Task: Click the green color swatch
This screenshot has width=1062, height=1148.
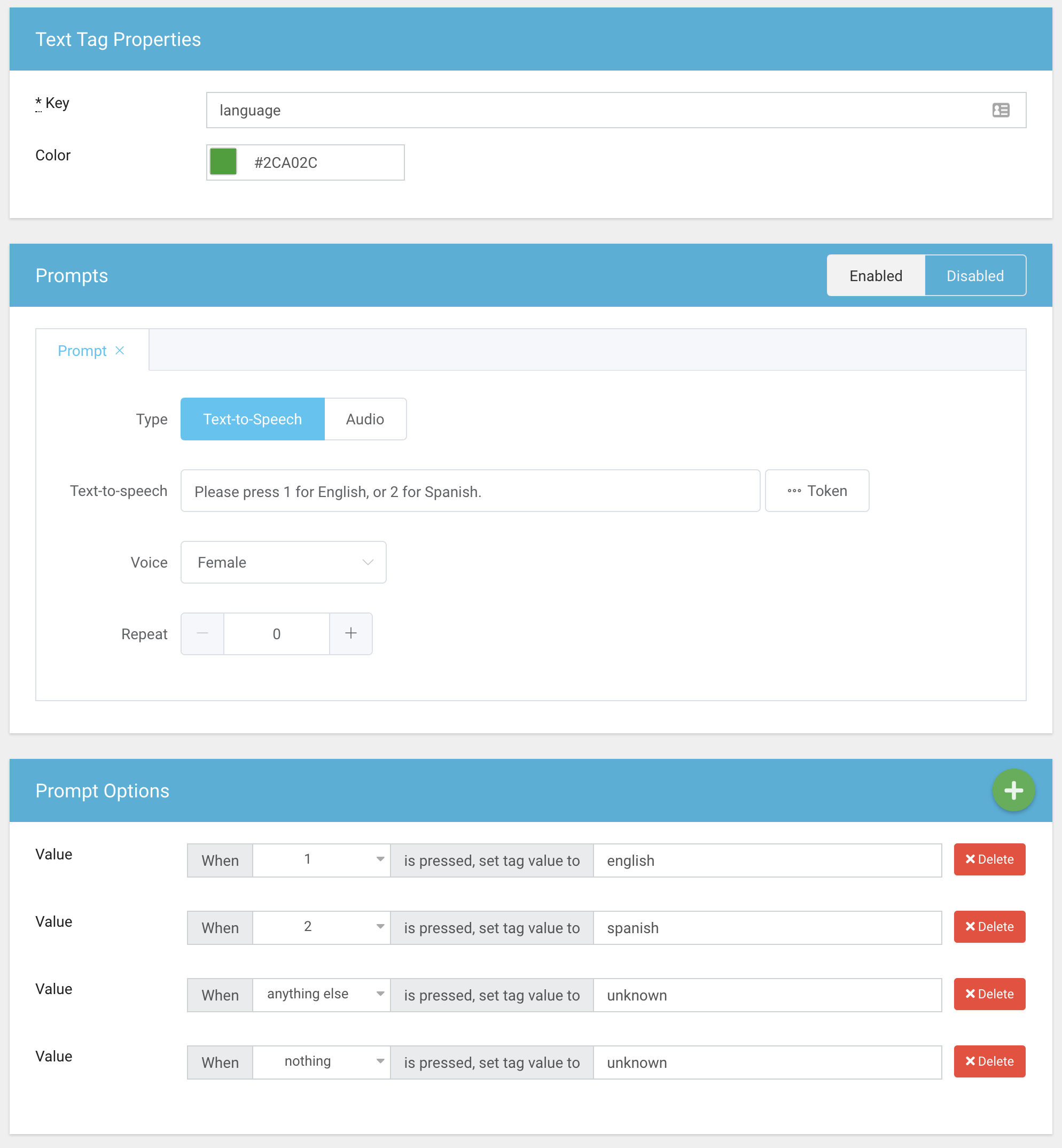Action: coord(223,161)
